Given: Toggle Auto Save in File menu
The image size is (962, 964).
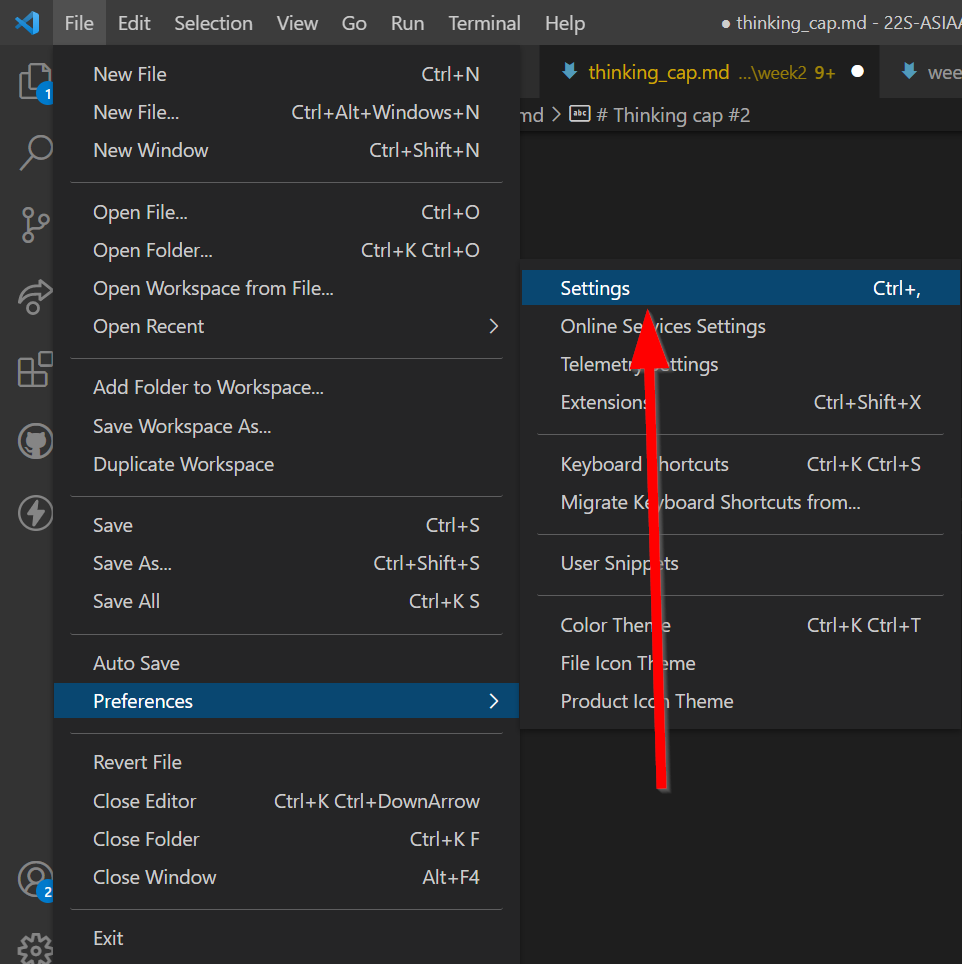Looking at the screenshot, I should 136,663.
